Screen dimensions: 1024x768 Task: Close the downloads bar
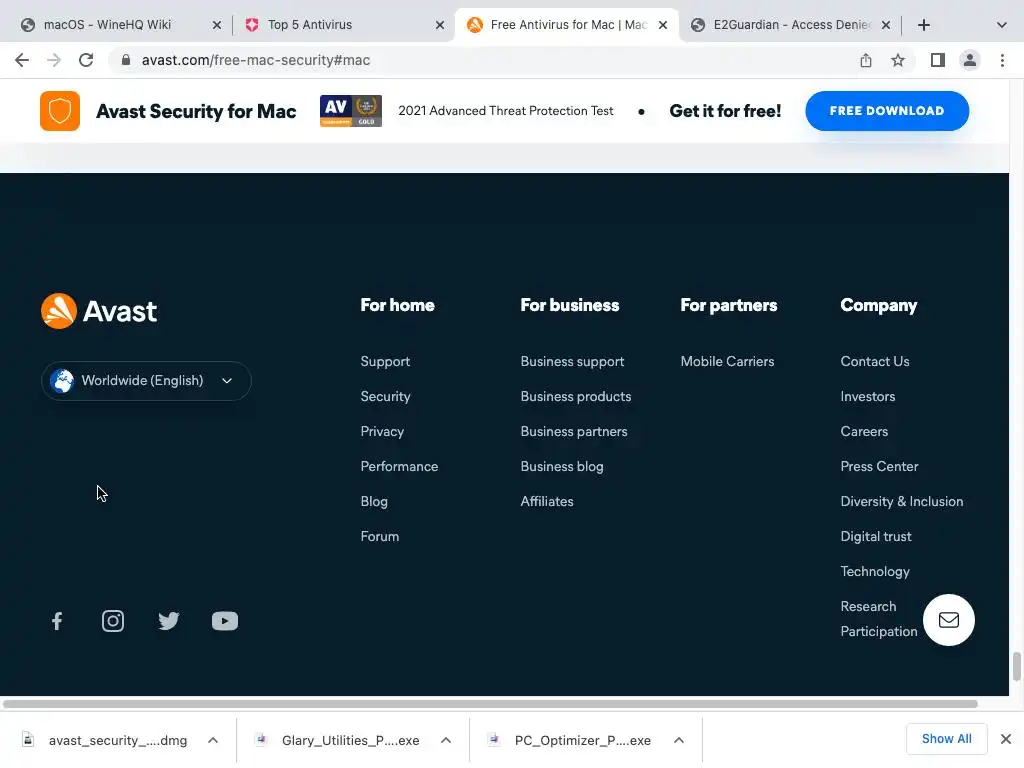pyautogui.click(x=1006, y=739)
